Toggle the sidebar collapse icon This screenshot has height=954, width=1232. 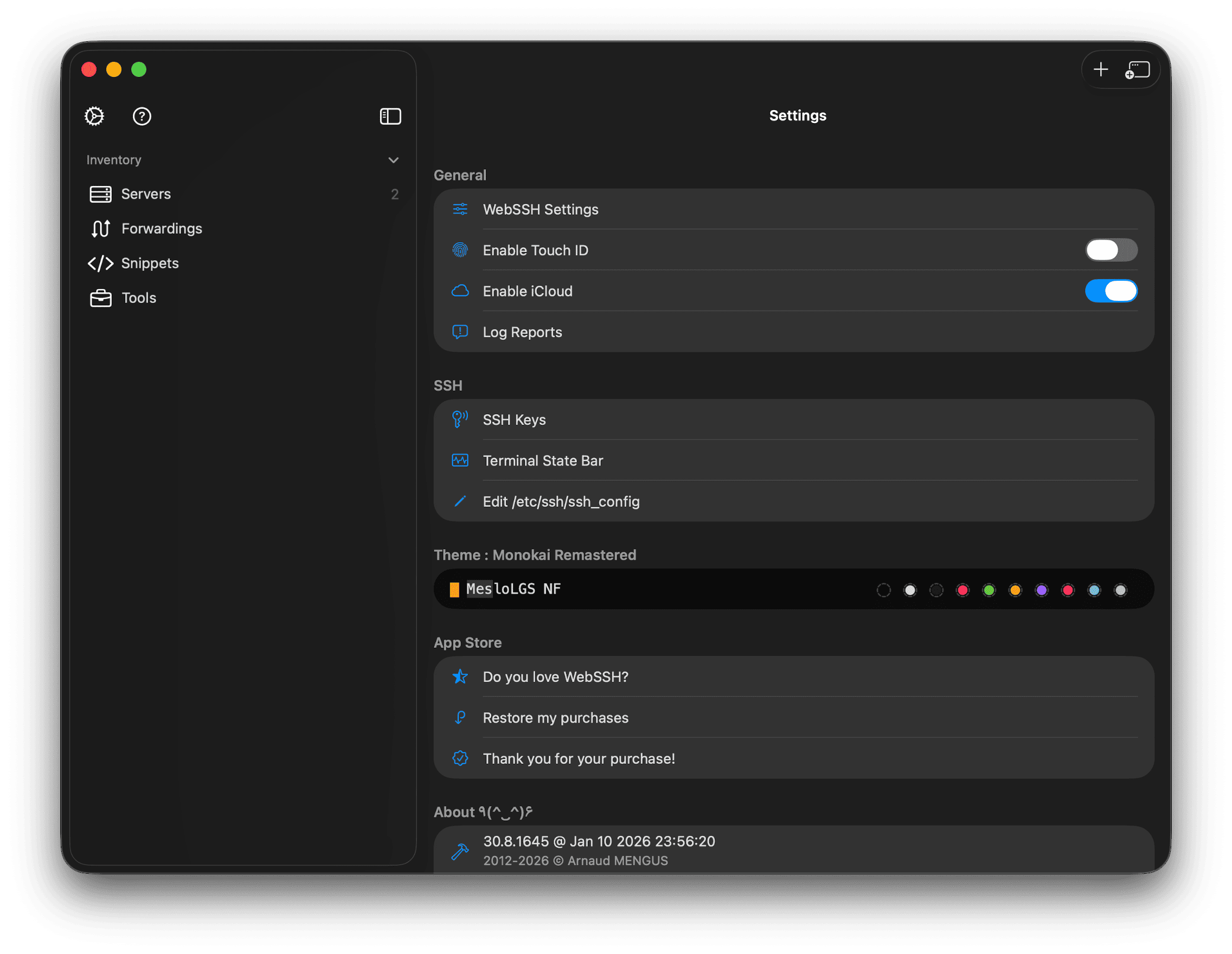tap(390, 116)
